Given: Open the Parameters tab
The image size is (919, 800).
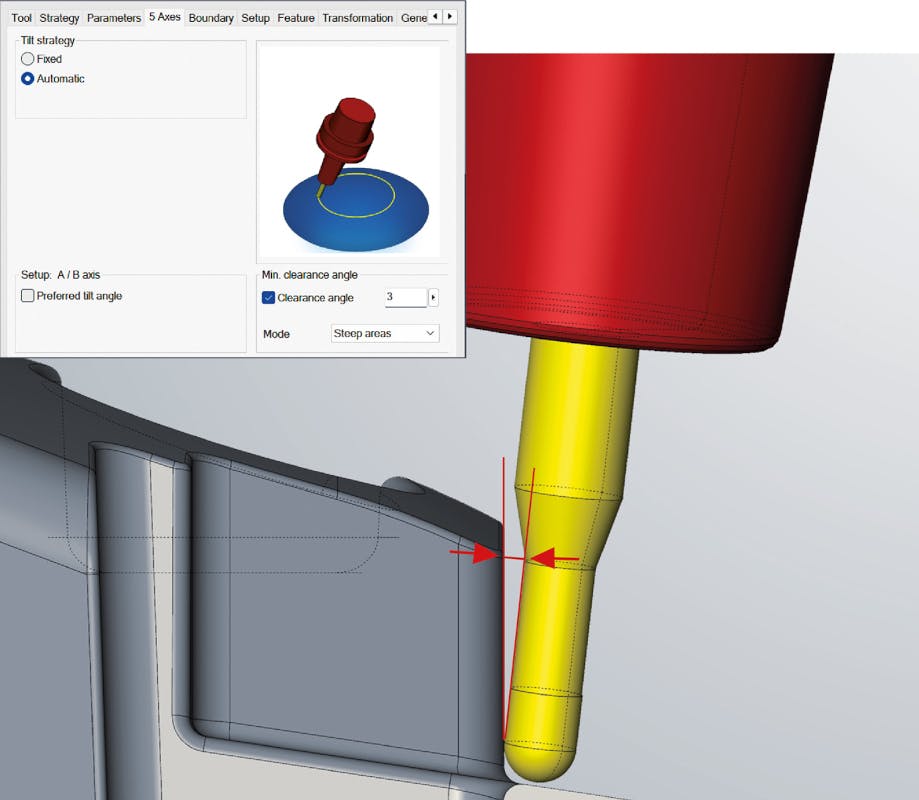Looking at the screenshot, I should (114, 18).
